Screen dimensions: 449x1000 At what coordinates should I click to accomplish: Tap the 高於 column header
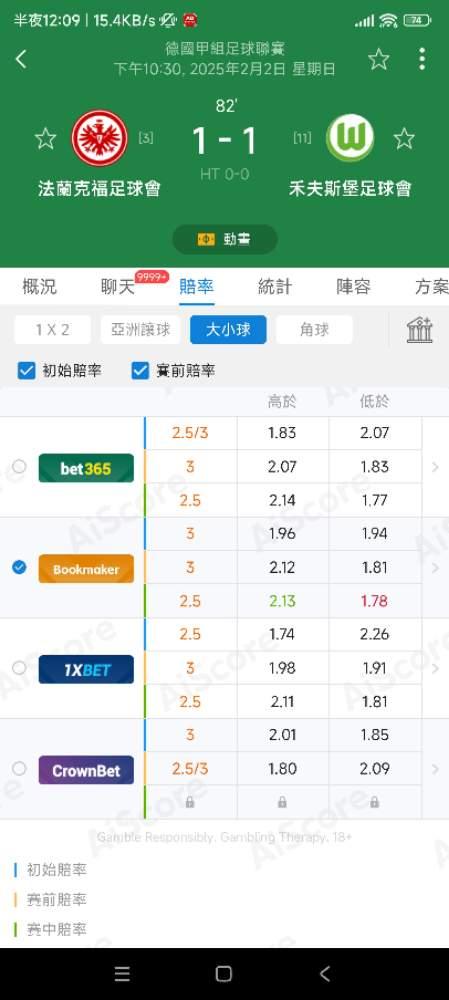(282, 401)
